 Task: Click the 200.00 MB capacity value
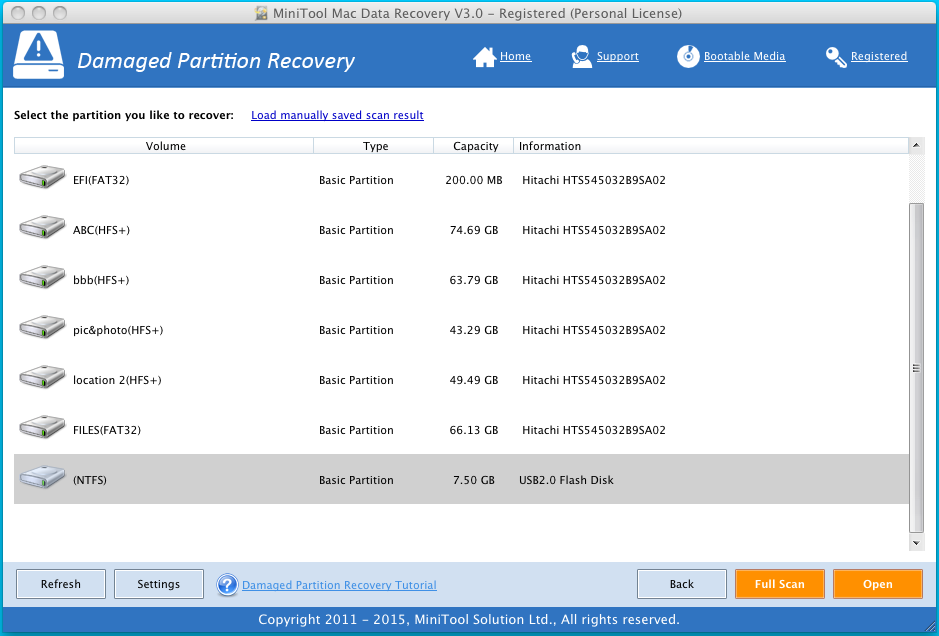pyautogui.click(x=474, y=180)
